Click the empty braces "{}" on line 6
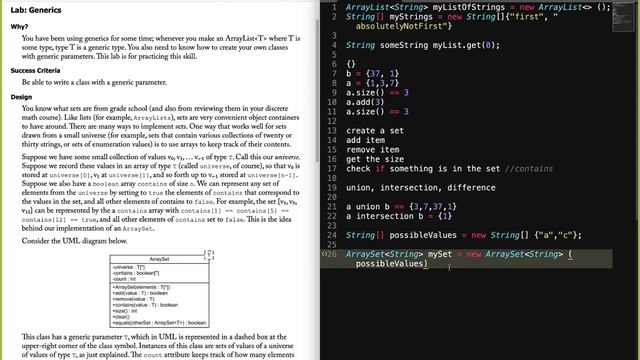The height and width of the screenshot is (360, 640). pos(351,64)
